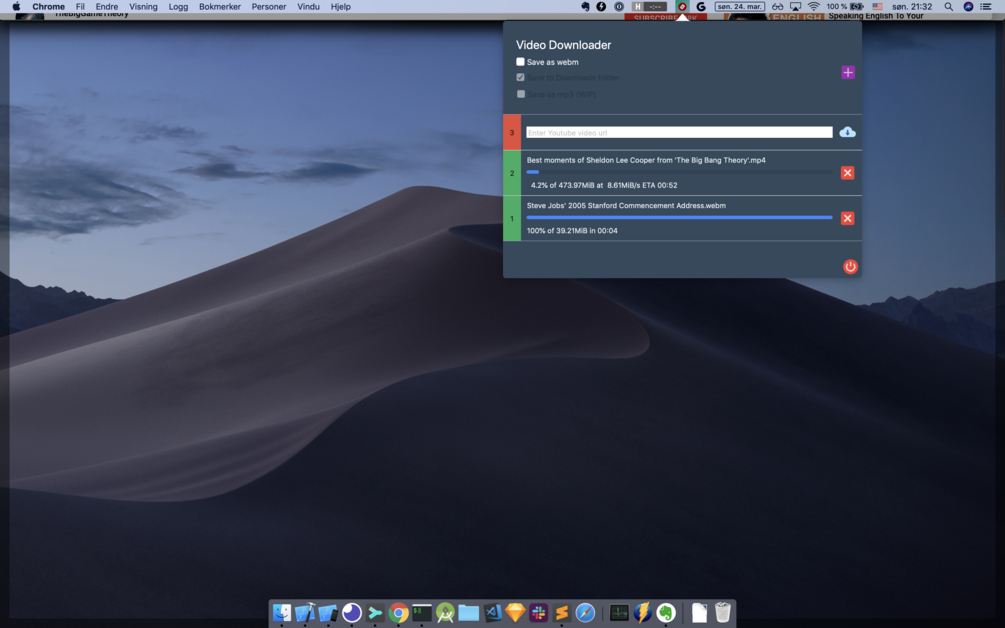
Task: Remove the Steve Jobs Stanford download
Action: click(x=847, y=219)
